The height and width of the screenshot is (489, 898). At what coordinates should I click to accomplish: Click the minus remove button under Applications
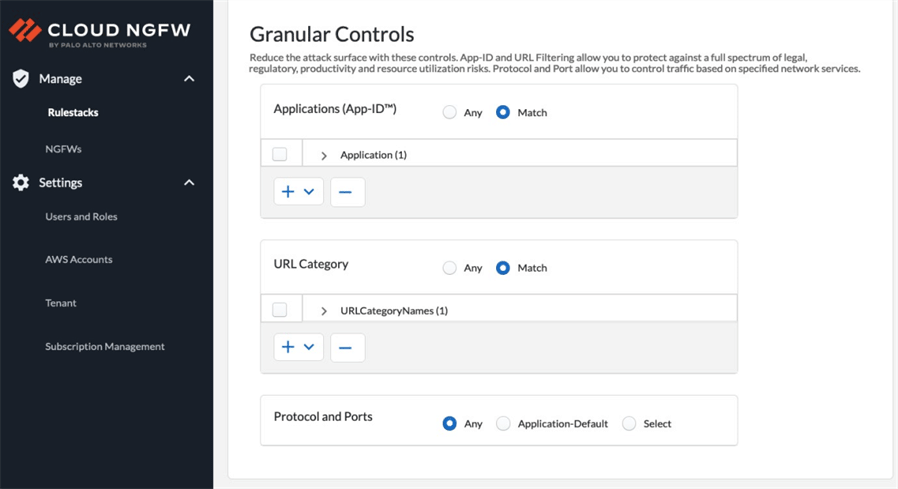coord(346,192)
